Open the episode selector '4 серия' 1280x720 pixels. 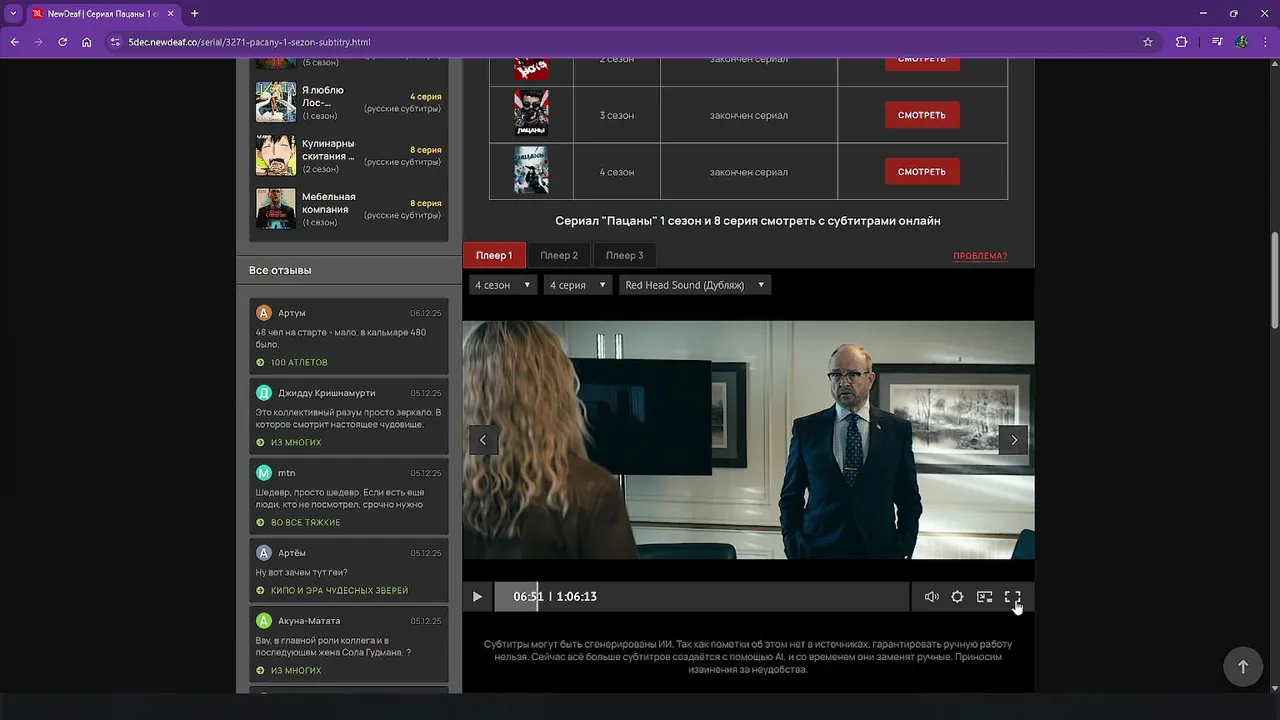tap(578, 285)
